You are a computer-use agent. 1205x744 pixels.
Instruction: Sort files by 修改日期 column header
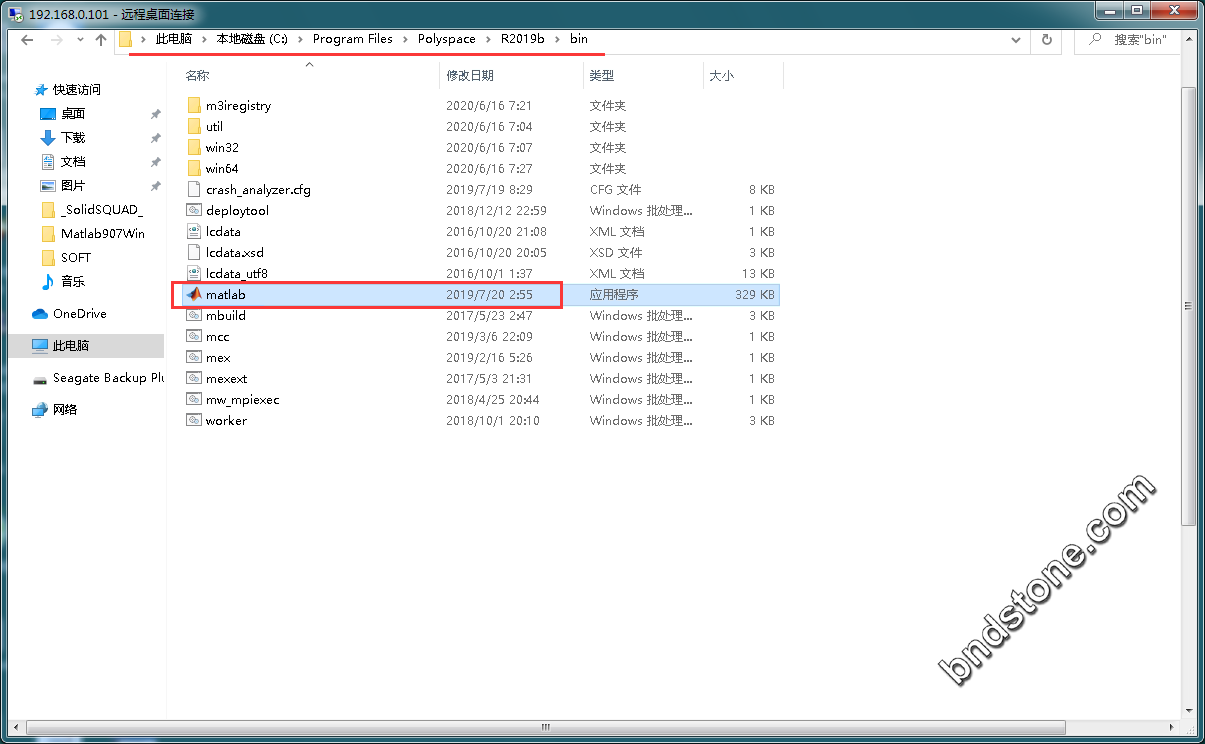click(469, 76)
